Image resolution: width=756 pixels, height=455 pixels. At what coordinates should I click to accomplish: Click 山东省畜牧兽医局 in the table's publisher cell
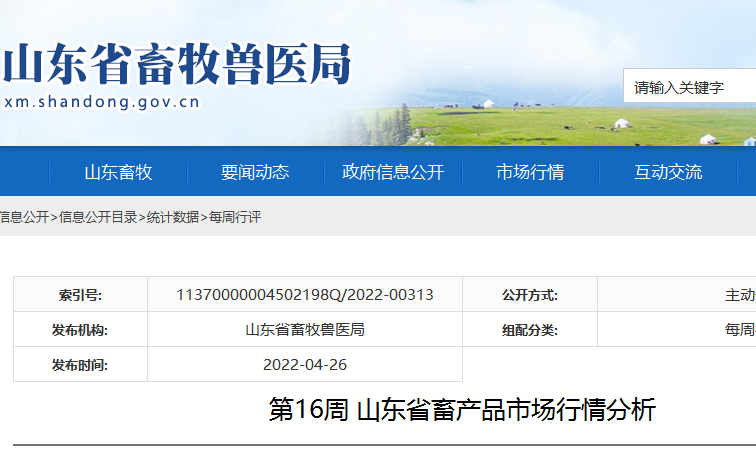point(305,330)
